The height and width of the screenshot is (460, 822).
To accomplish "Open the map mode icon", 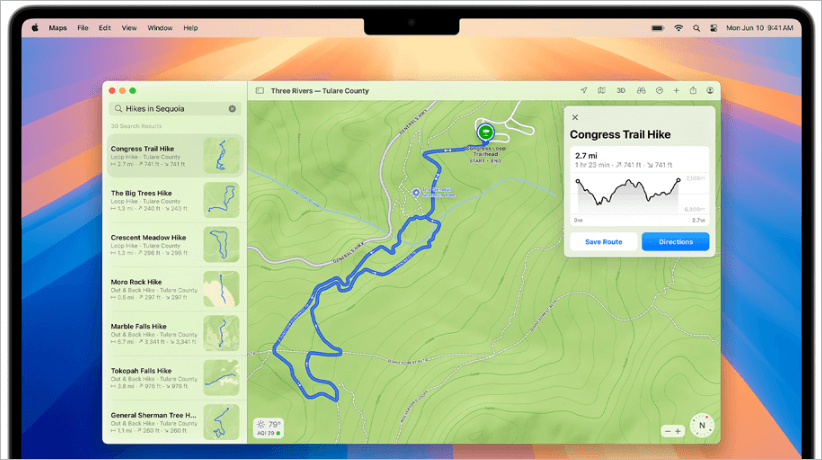I will pyautogui.click(x=601, y=90).
